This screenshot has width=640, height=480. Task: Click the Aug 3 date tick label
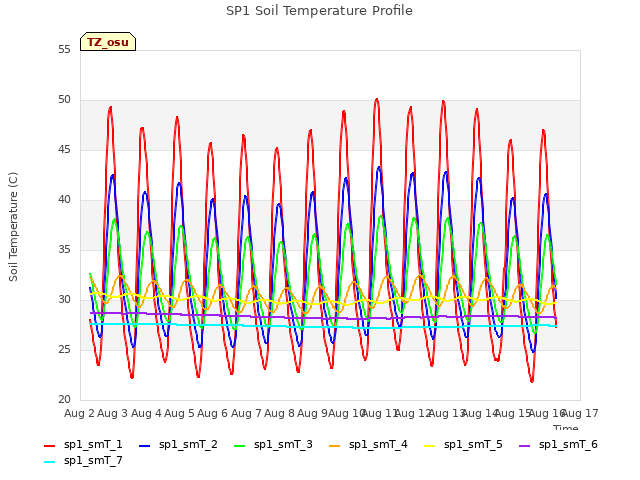113,413
